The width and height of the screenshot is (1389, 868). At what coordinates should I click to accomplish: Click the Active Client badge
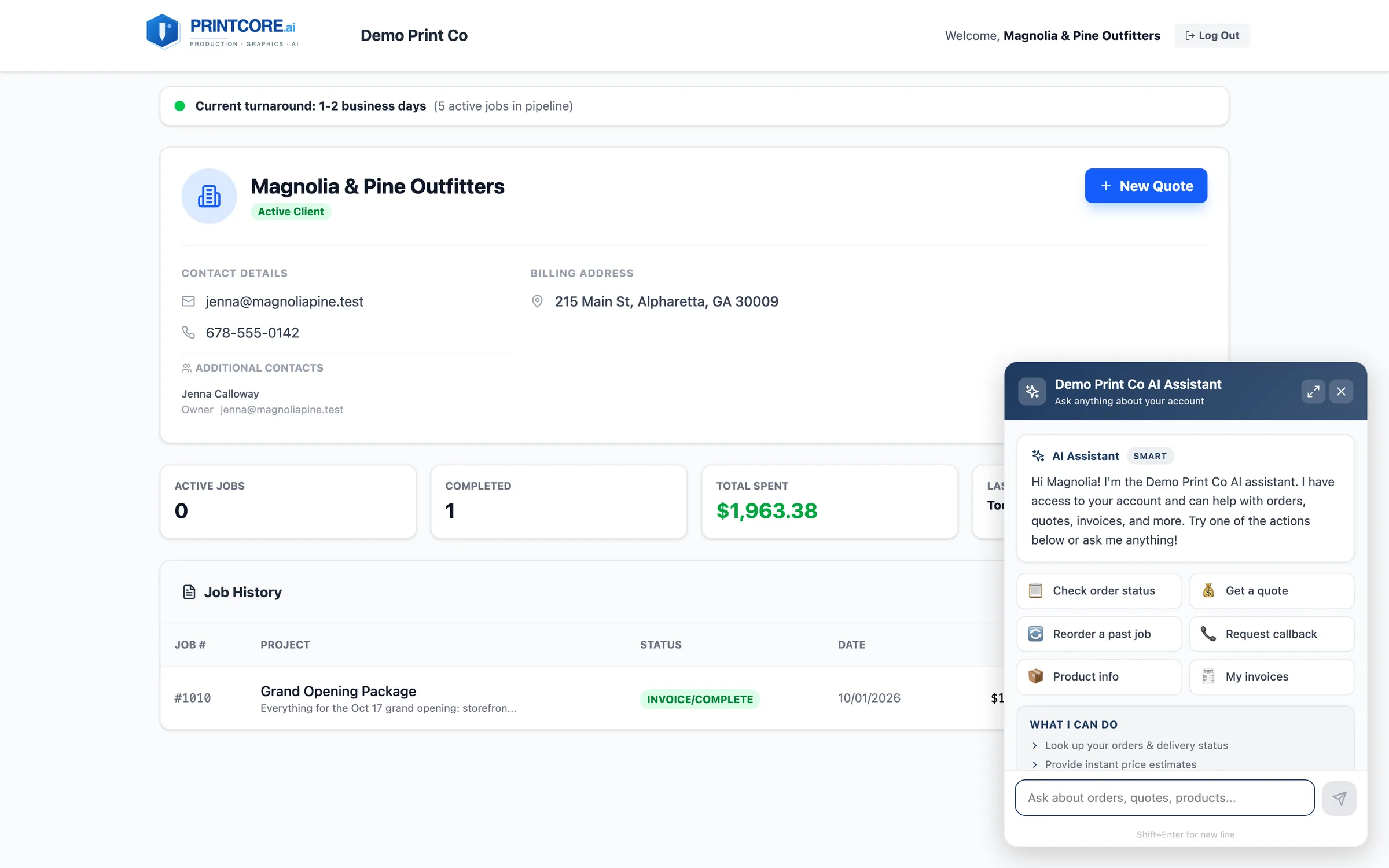pos(291,212)
